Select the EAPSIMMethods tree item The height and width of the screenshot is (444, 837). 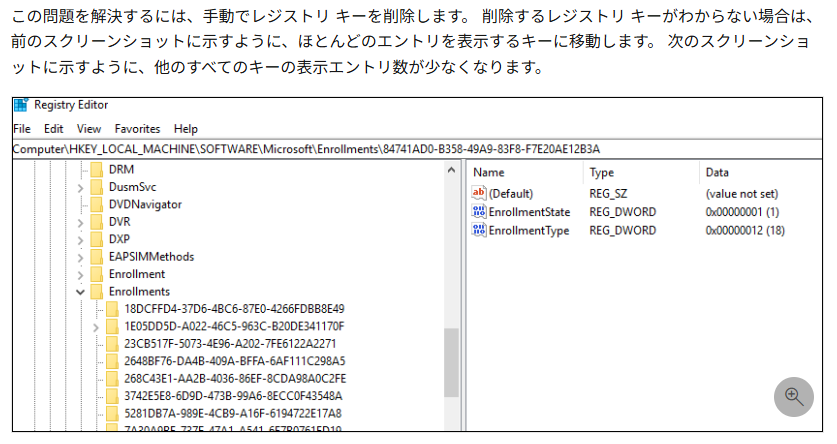click(x=152, y=257)
